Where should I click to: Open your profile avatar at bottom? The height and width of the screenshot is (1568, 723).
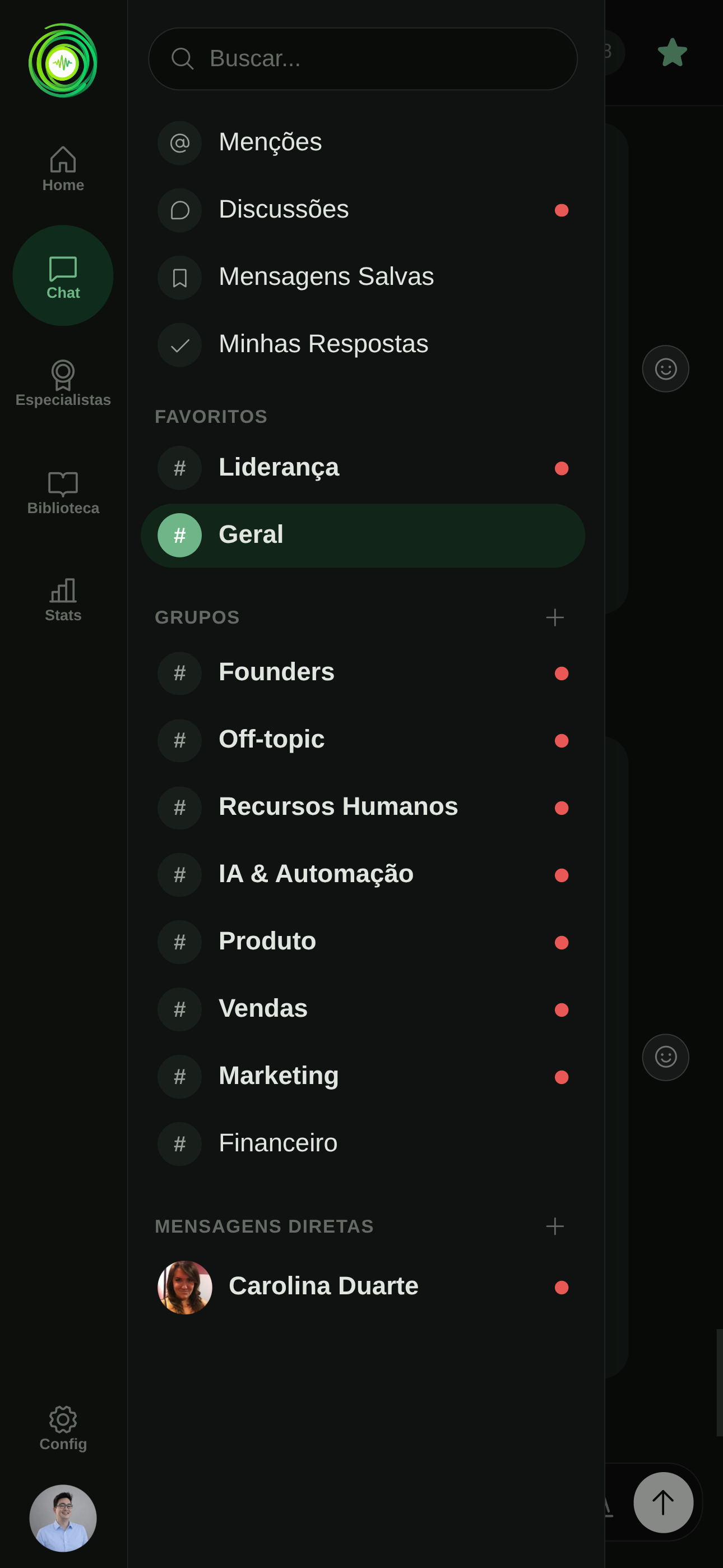point(63,1518)
